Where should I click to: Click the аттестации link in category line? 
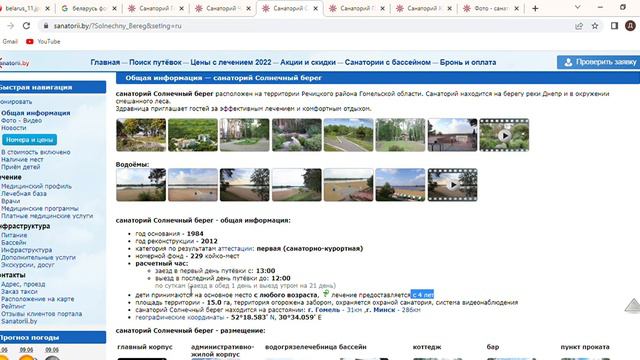(x=235, y=249)
